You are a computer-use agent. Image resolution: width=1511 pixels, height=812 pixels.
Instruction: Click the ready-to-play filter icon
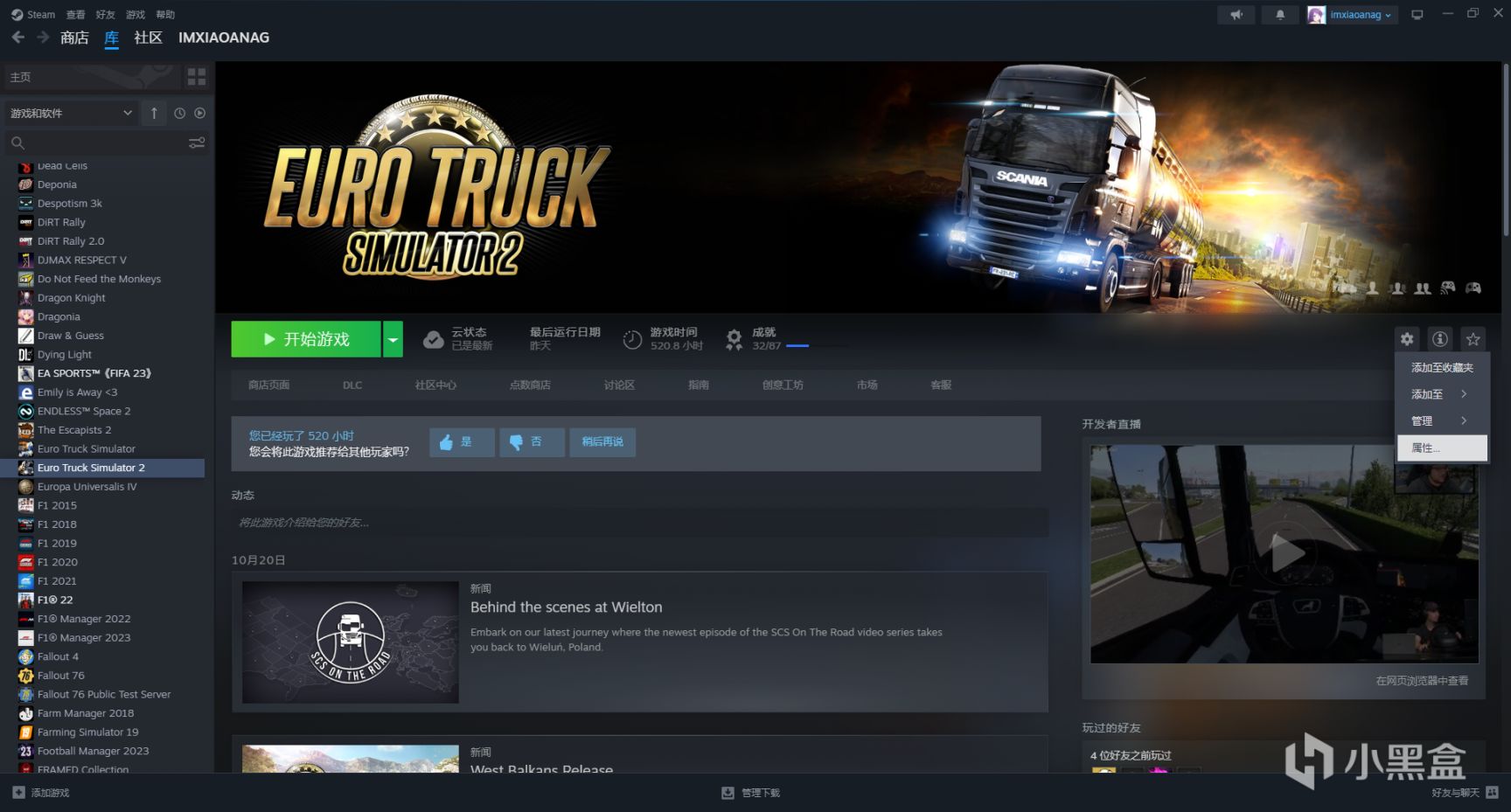pos(200,113)
